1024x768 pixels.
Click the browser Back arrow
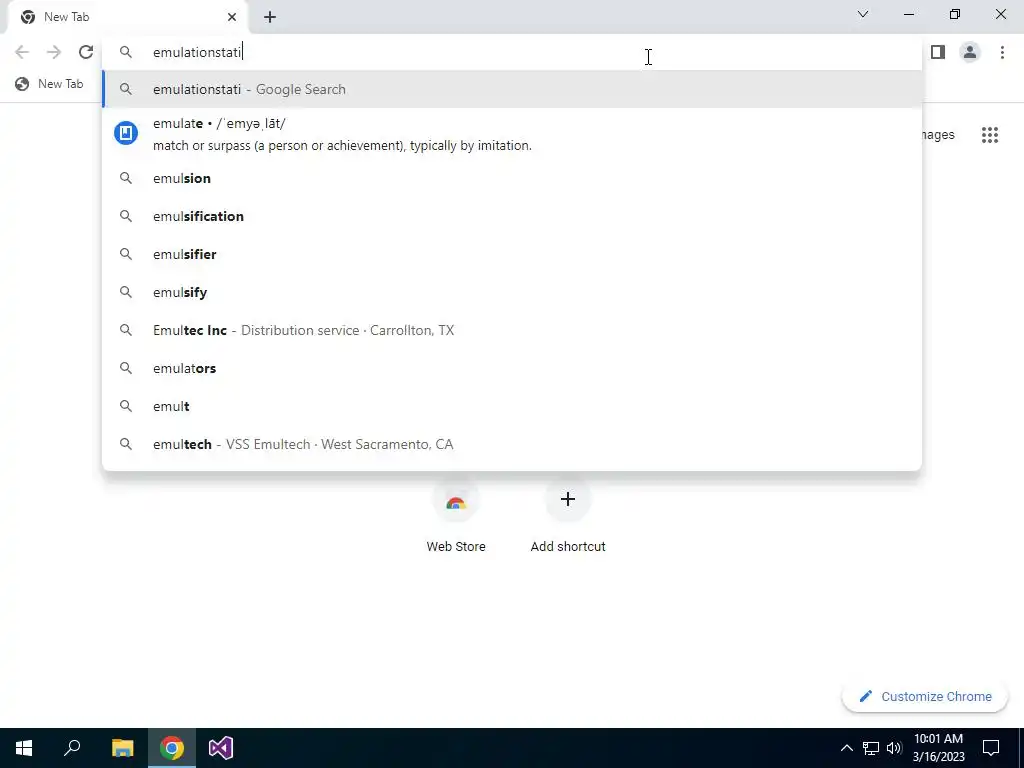(x=22, y=52)
